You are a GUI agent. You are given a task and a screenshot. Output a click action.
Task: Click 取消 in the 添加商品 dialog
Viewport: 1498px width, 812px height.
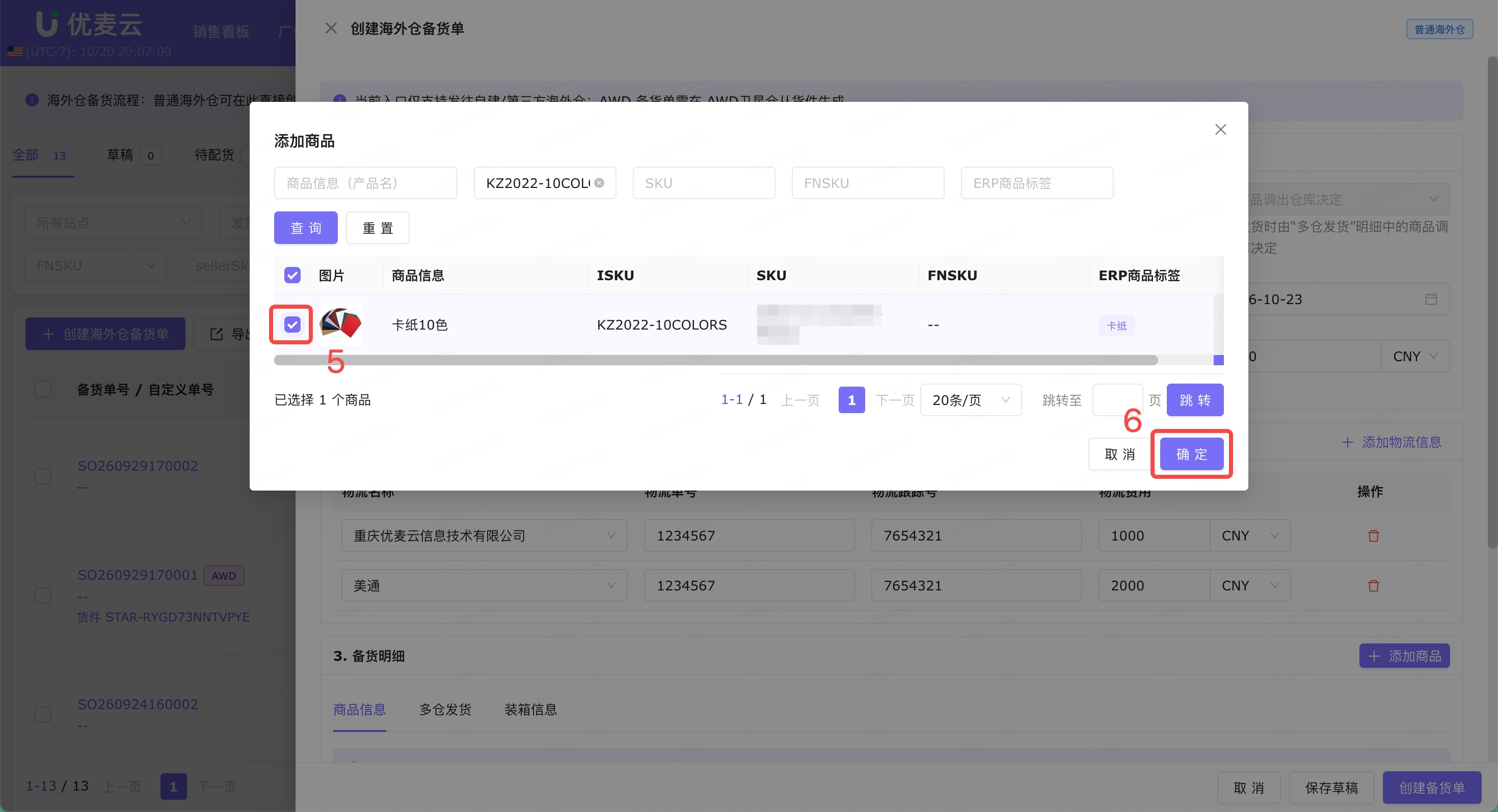coord(1119,453)
